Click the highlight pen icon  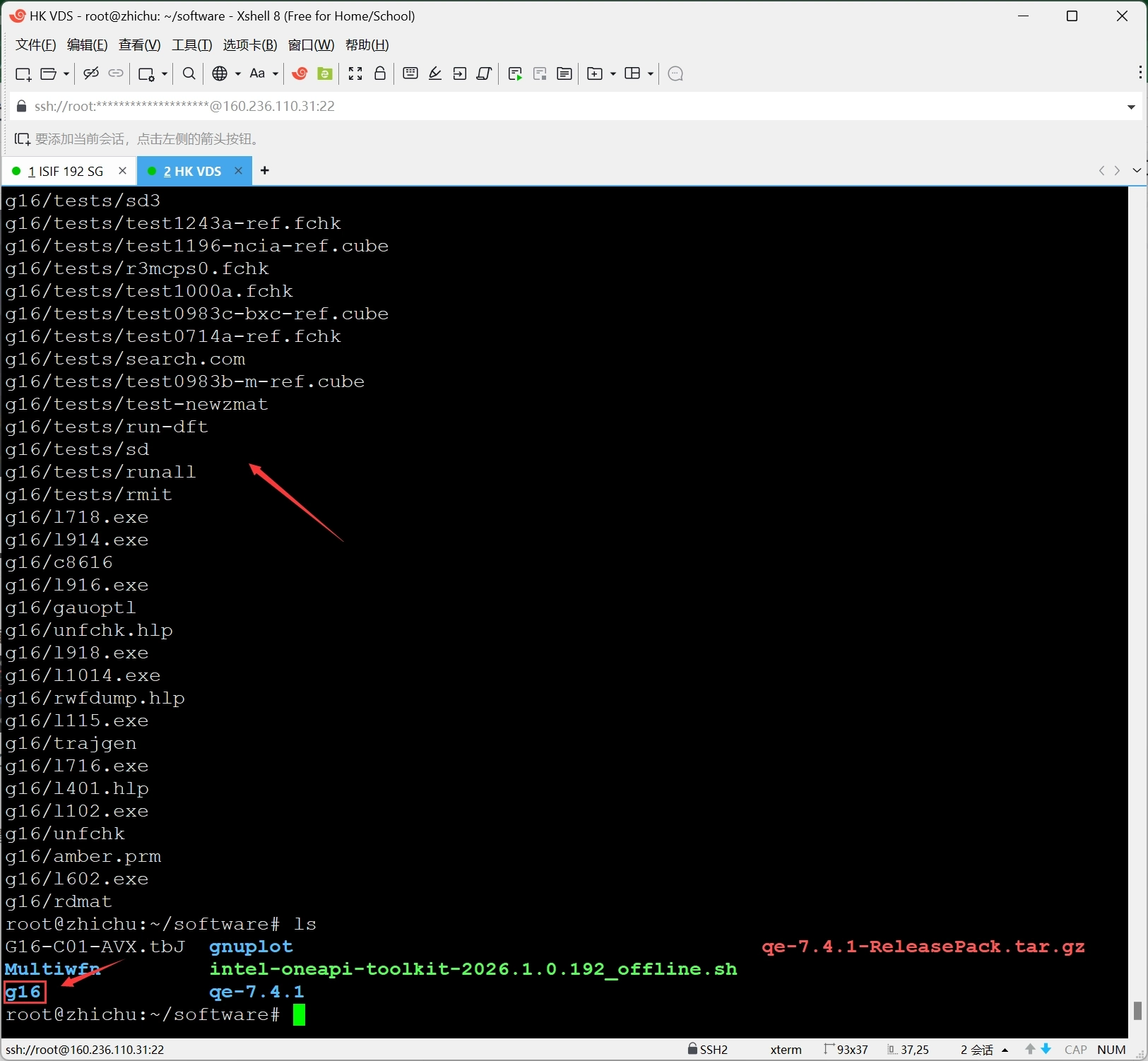(x=435, y=73)
